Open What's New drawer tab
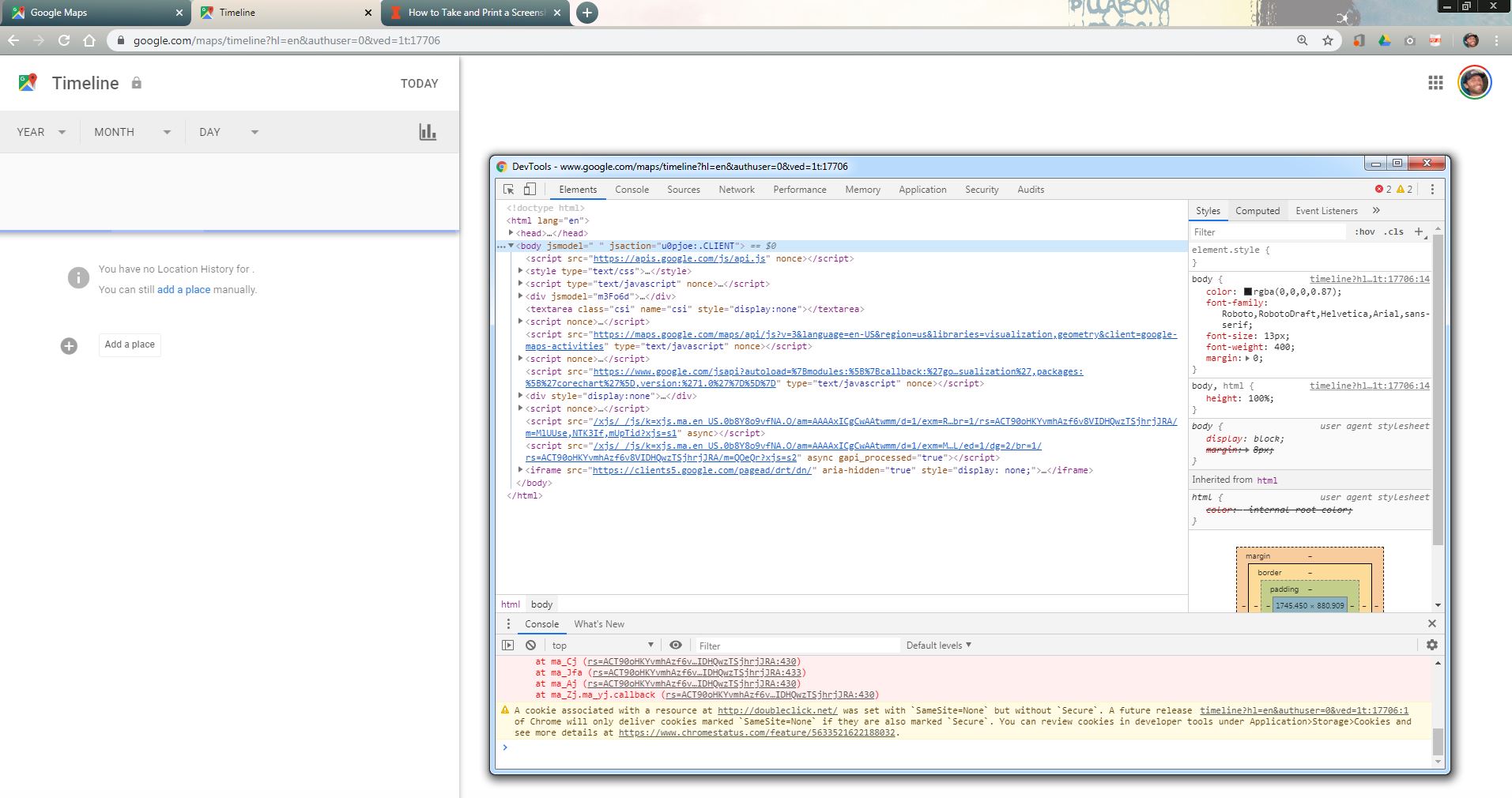This screenshot has height=798, width=1512. pos(599,624)
